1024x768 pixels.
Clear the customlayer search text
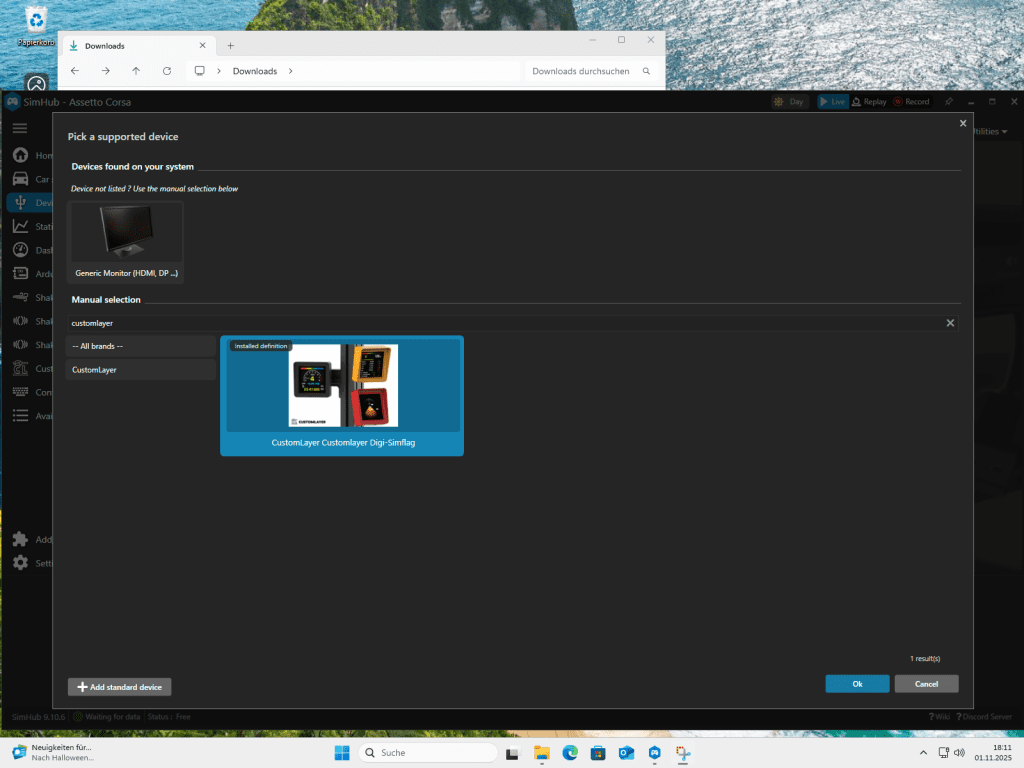point(950,323)
